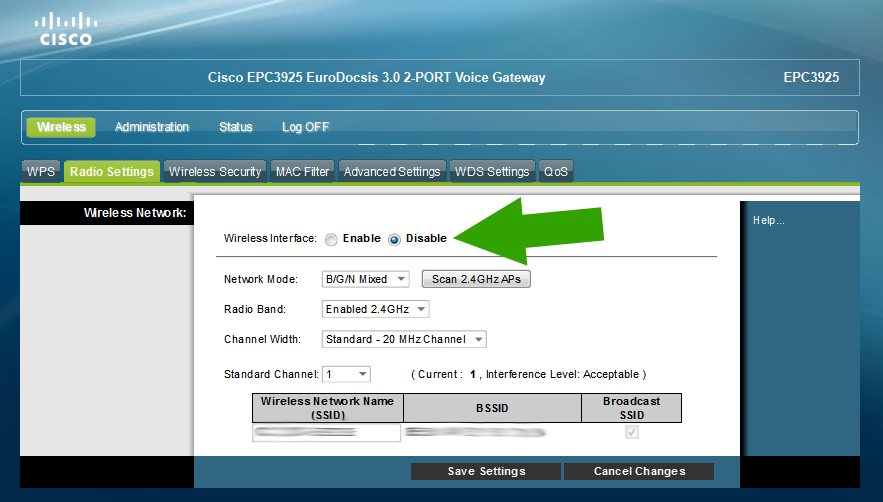Open the Network Mode dropdown

(365, 279)
